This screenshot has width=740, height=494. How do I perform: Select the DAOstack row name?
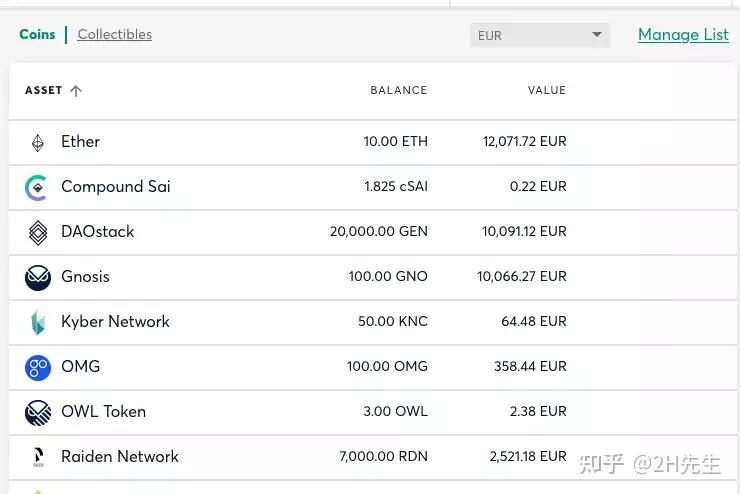[x=97, y=231]
